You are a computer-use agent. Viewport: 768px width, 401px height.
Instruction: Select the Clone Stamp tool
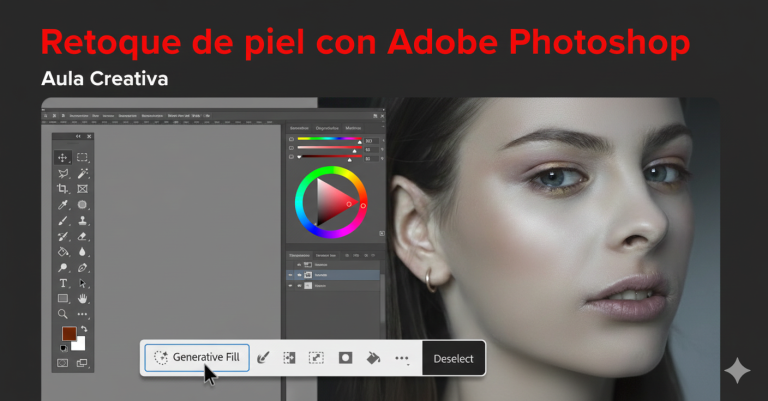coord(82,221)
